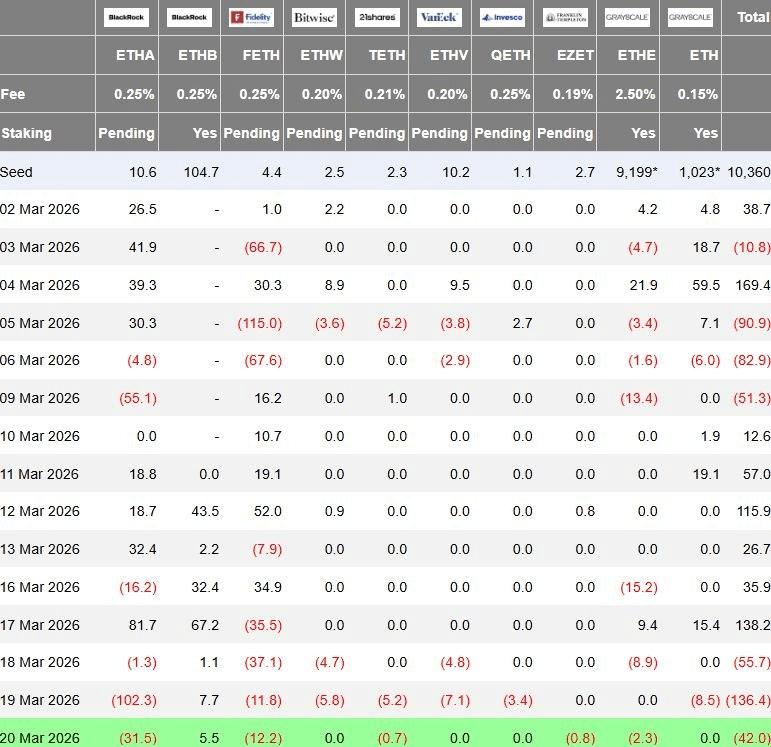Click the highlighted 20 Mar 2026 date
Screen dimensions: 771x747
click(x=41, y=737)
